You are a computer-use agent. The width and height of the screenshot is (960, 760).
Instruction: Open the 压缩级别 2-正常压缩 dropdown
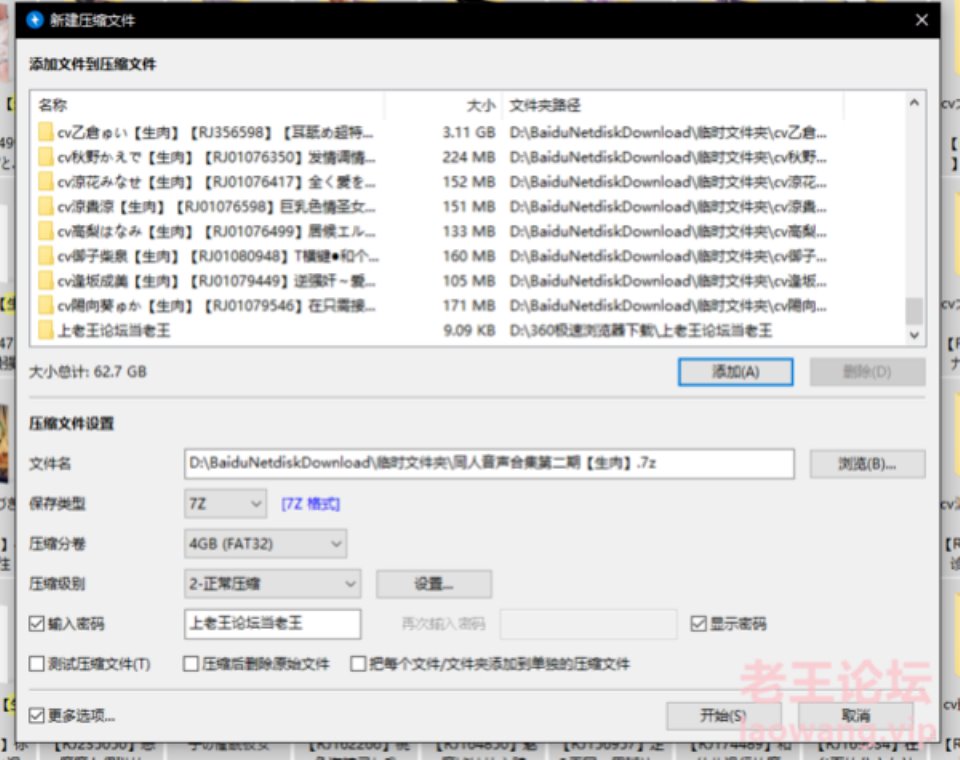pos(272,584)
